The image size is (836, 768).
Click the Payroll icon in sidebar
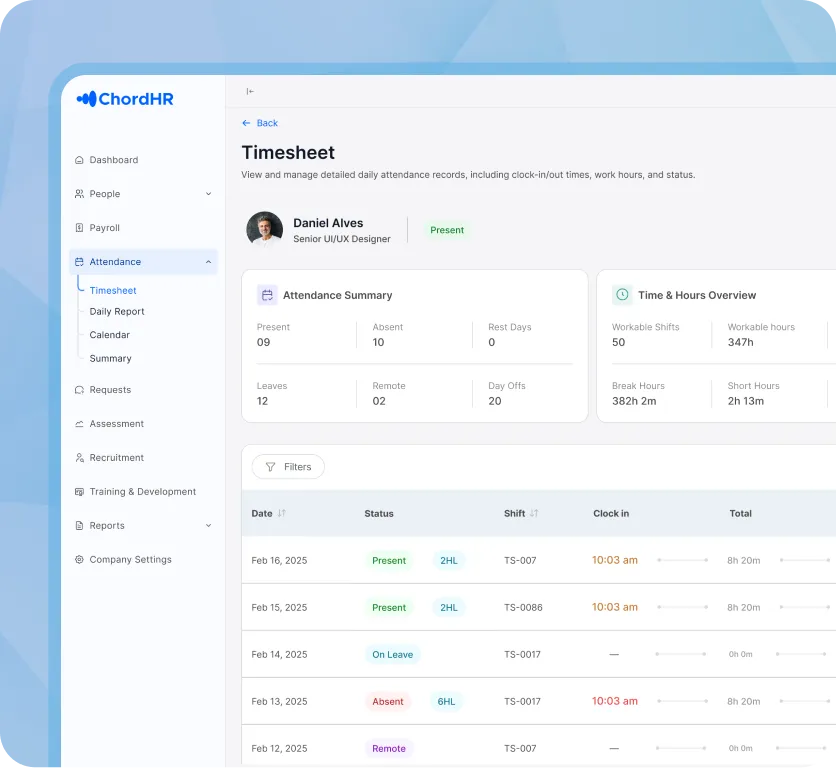click(79, 228)
